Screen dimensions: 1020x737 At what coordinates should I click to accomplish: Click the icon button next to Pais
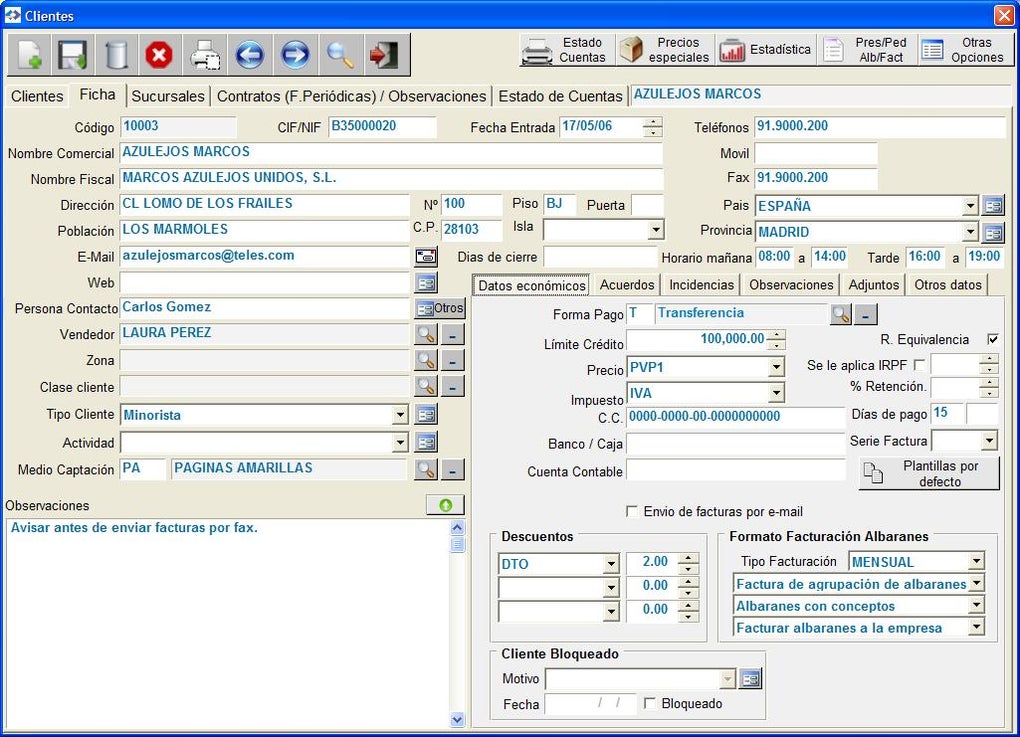(993, 206)
